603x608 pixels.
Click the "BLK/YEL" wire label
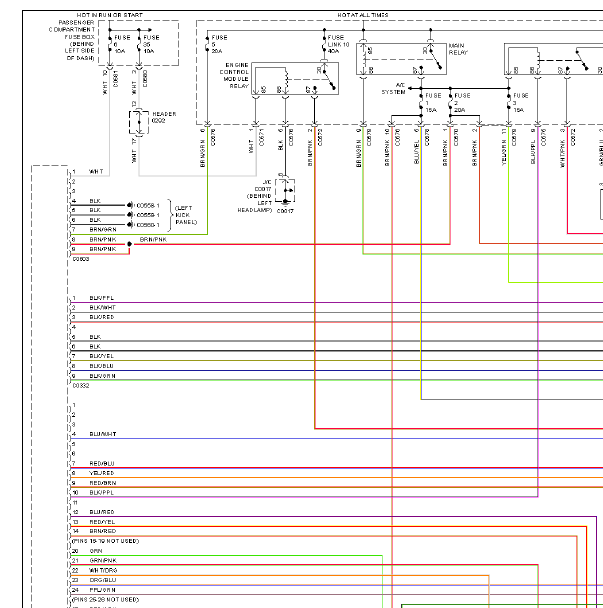[102, 356]
